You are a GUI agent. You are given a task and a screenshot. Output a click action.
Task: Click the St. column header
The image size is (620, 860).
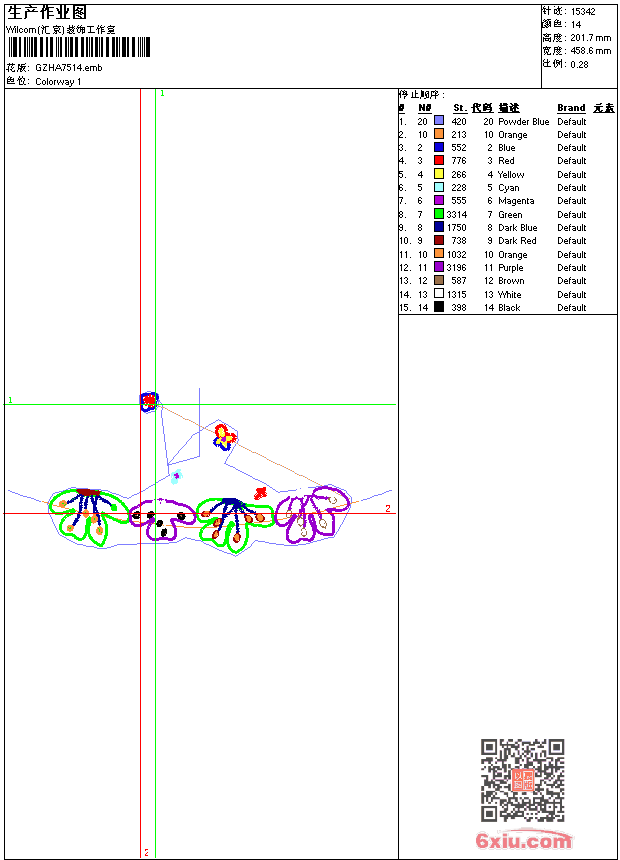459,108
